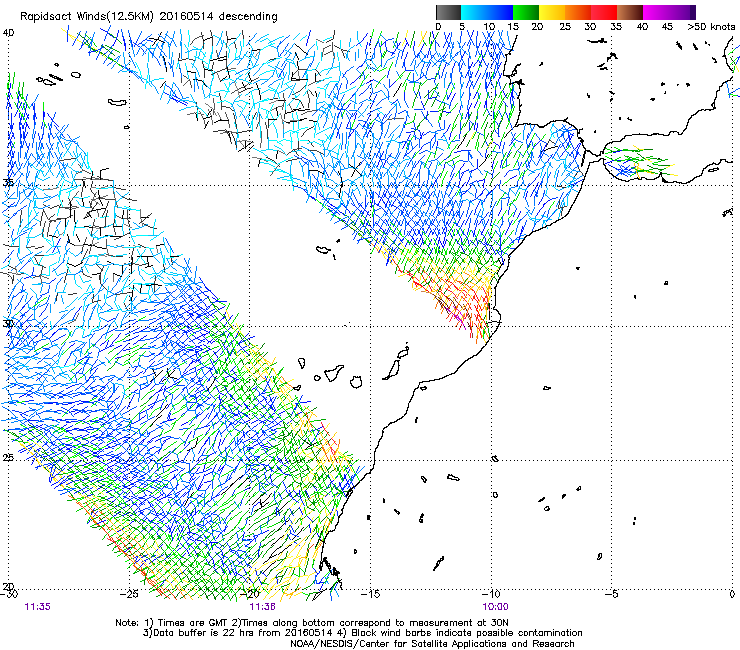The width and height of the screenshot is (740, 650).
Task: Pick the brown 35-40 knots legend swatch
Action: (x=630, y=12)
